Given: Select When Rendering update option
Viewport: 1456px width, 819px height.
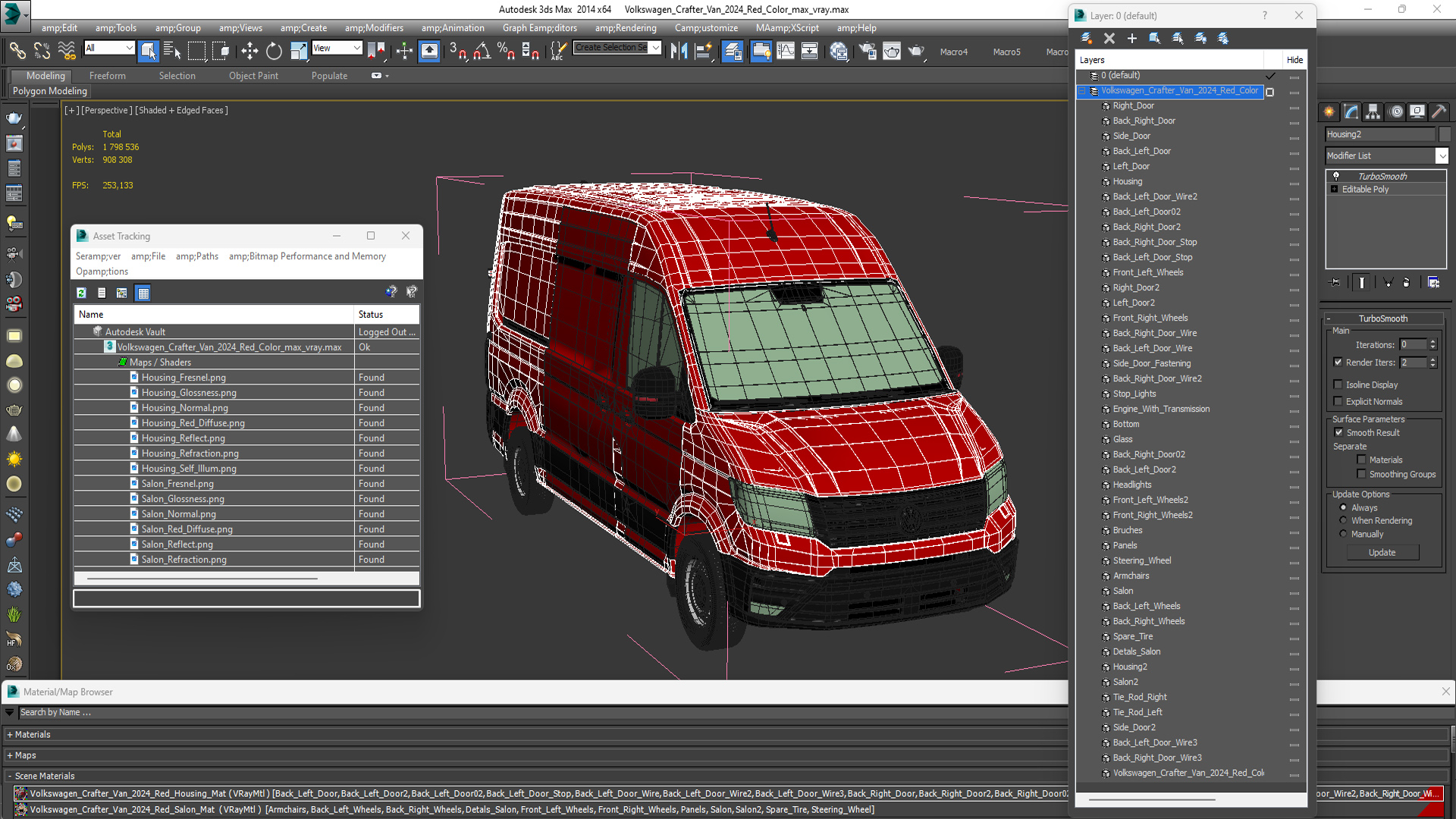Looking at the screenshot, I should pos(1344,520).
